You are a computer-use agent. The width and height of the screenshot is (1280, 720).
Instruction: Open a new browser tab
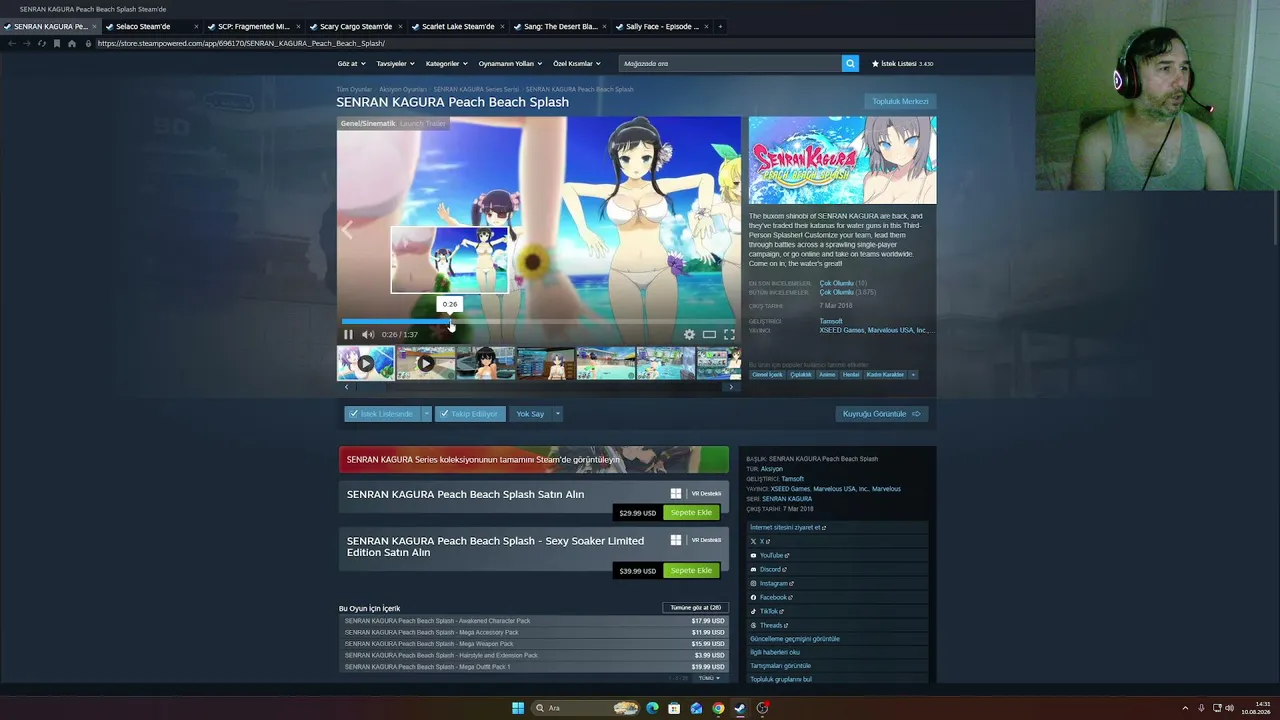pos(720,27)
